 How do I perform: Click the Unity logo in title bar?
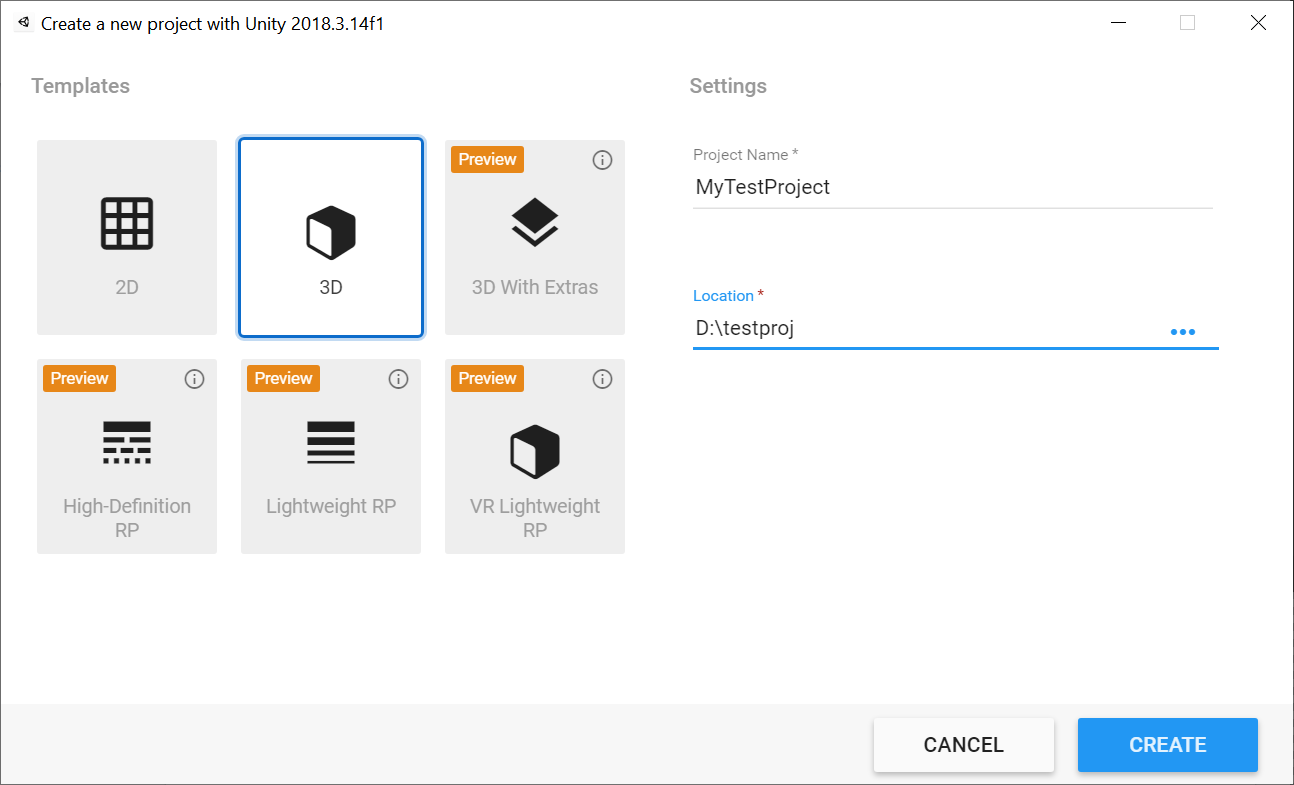pos(23,22)
